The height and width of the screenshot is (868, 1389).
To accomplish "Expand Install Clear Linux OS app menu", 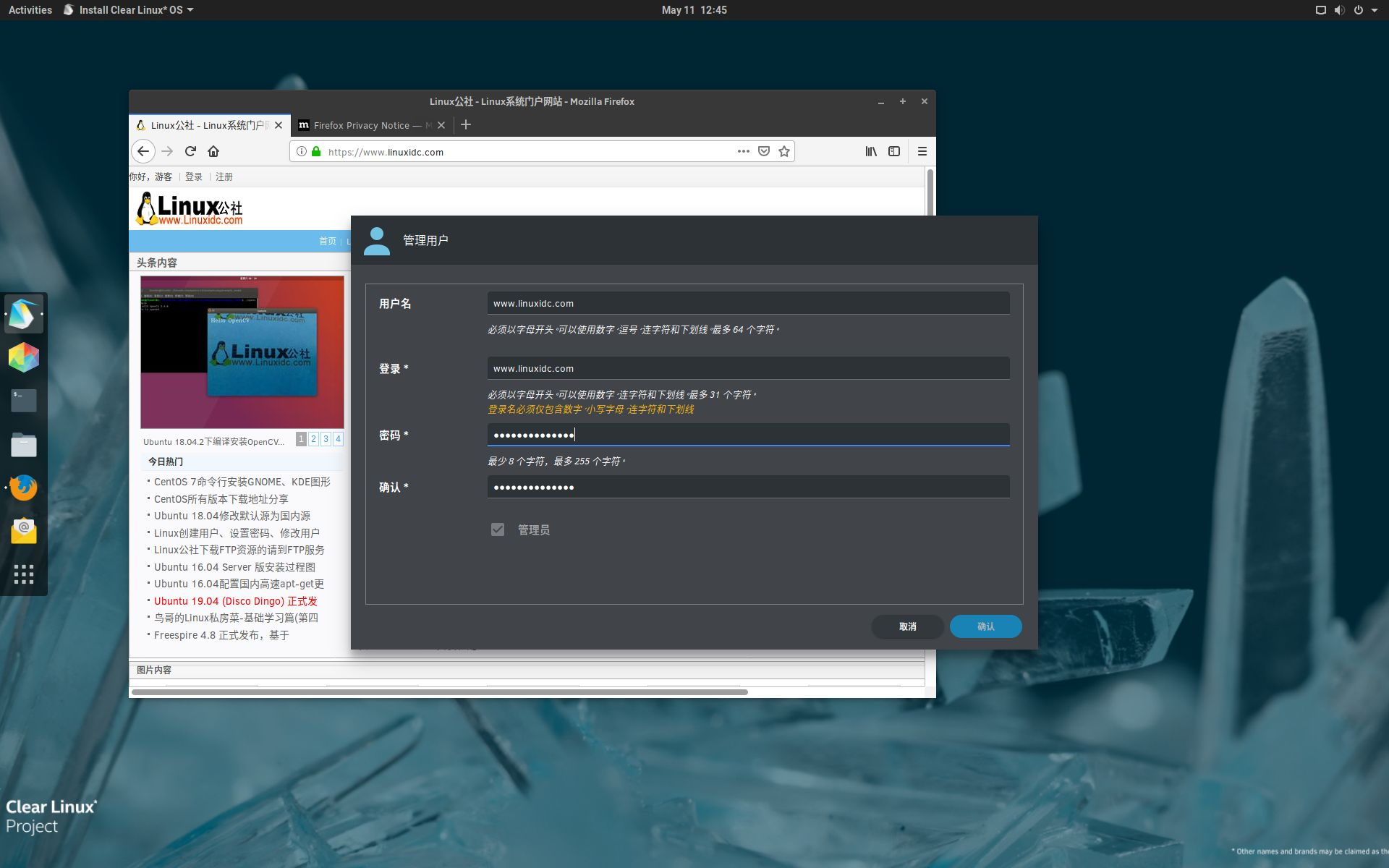I will tap(130, 10).
